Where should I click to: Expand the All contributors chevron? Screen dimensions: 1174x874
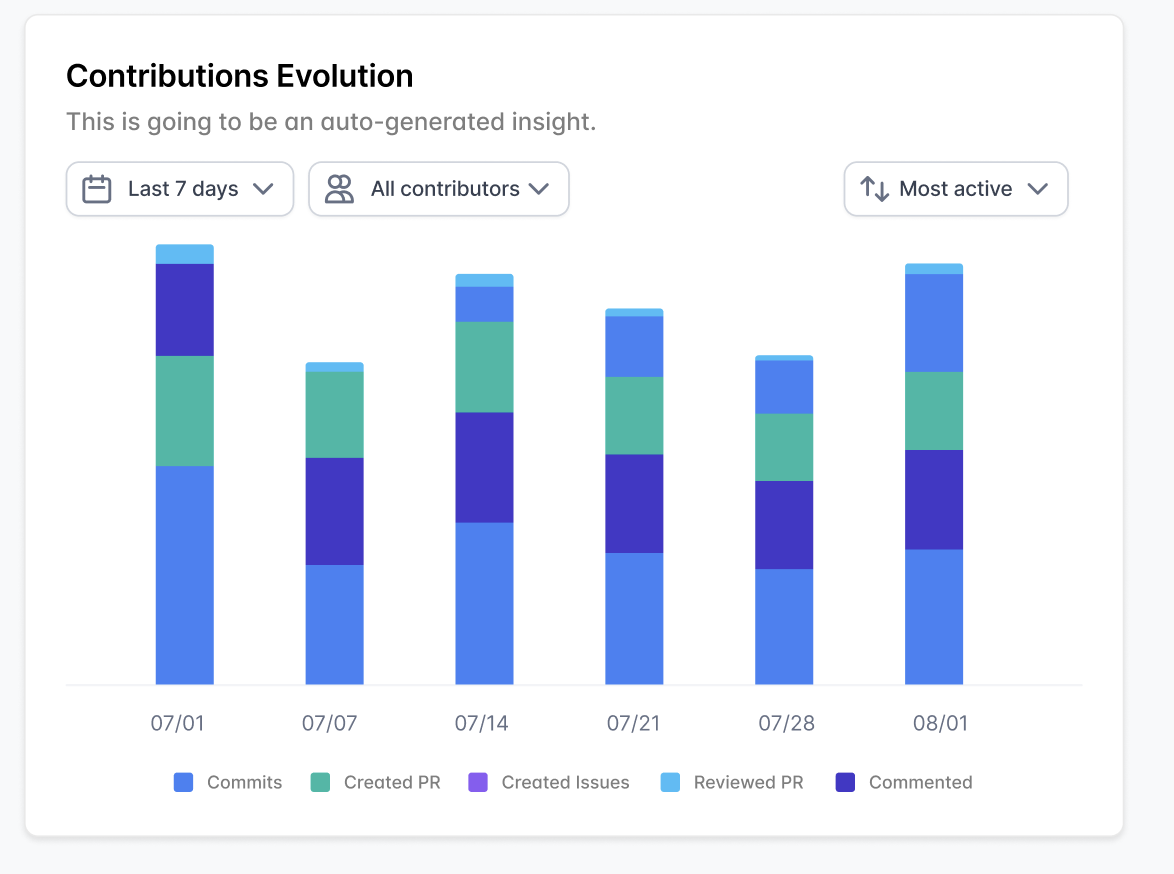tap(539, 189)
